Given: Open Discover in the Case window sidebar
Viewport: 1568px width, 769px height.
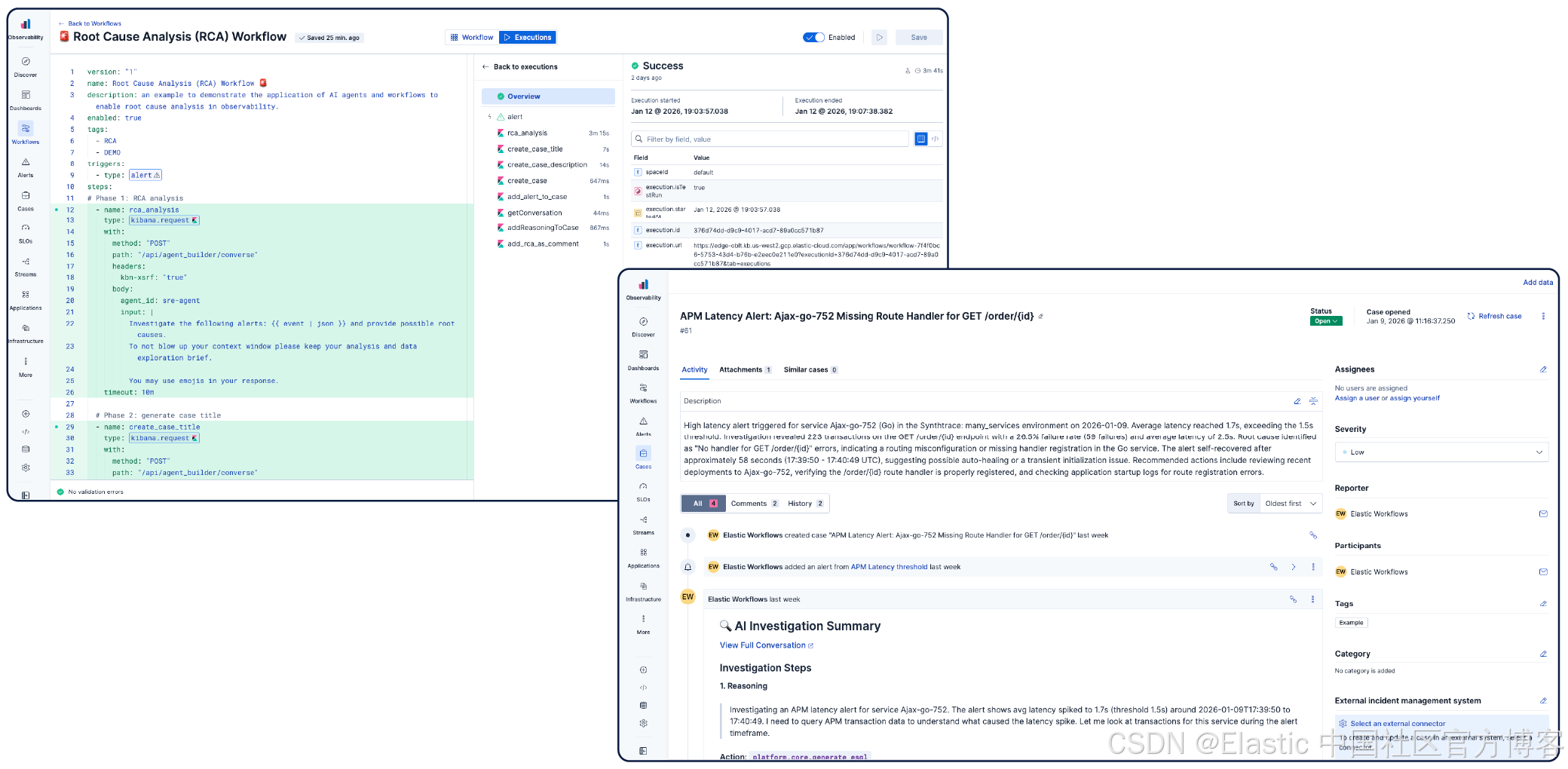Looking at the screenshot, I should [x=643, y=326].
